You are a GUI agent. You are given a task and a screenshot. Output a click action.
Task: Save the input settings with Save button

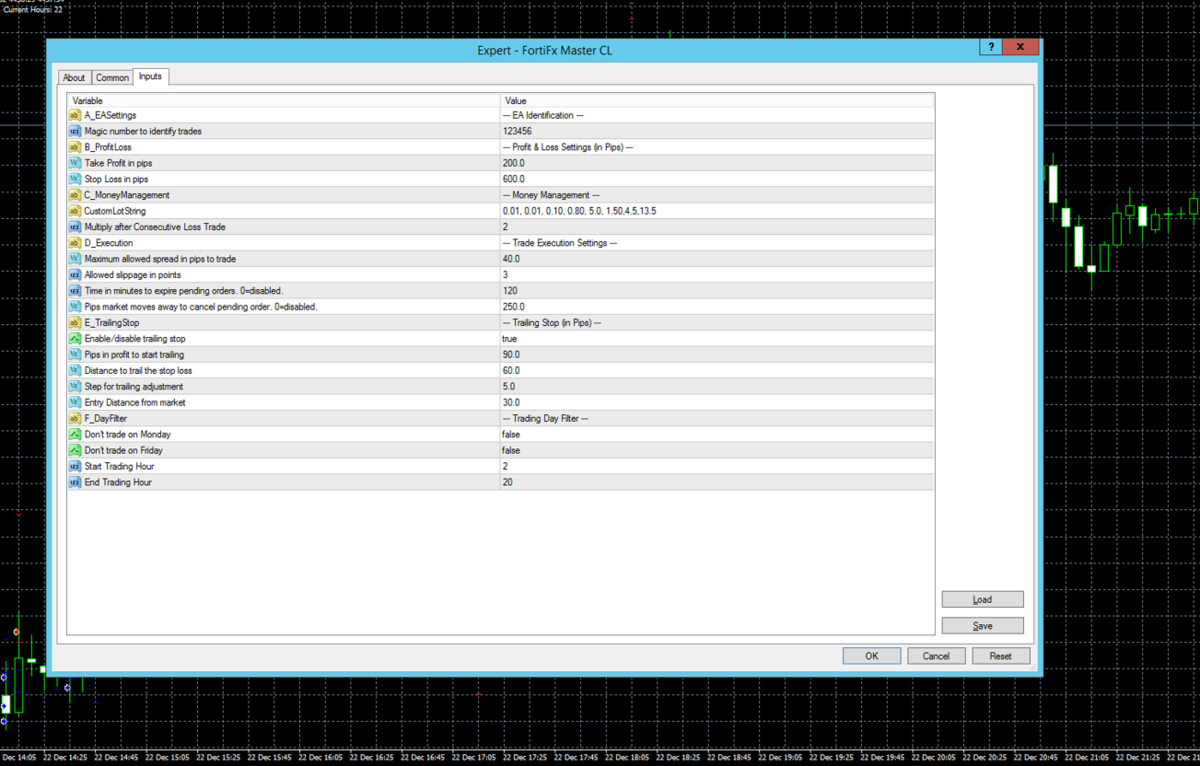[982, 626]
